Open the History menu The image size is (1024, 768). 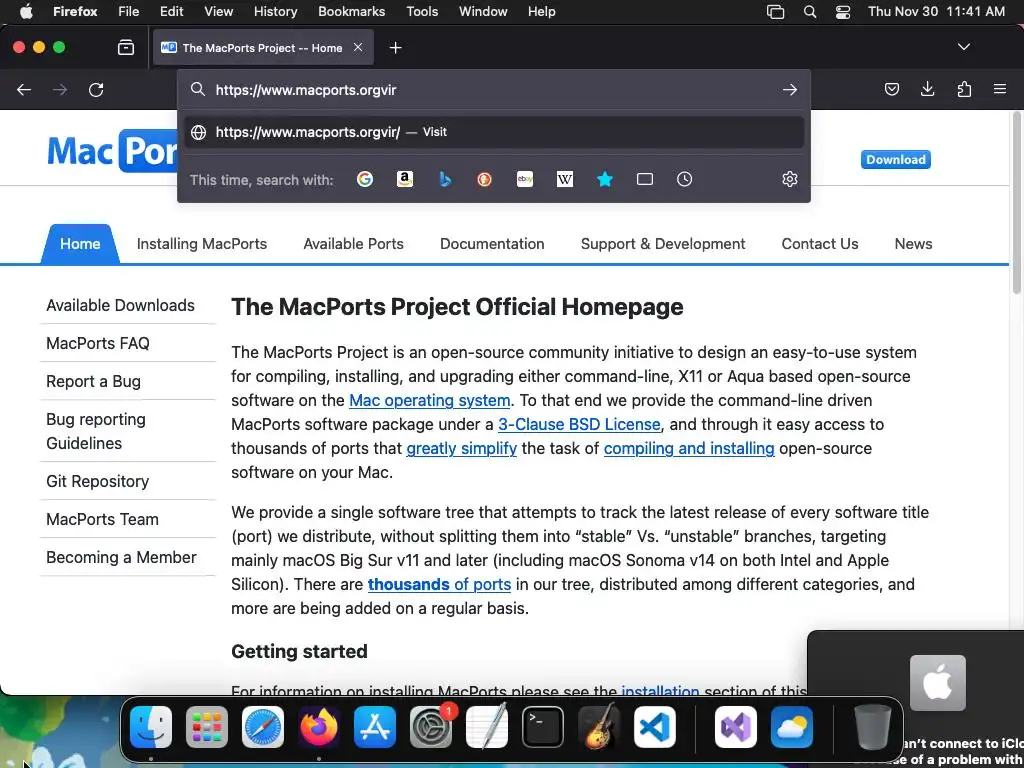click(x=275, y=12)
